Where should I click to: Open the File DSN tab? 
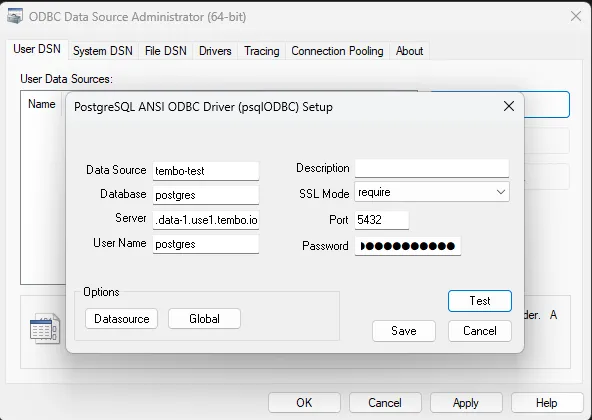pos(166,51)
